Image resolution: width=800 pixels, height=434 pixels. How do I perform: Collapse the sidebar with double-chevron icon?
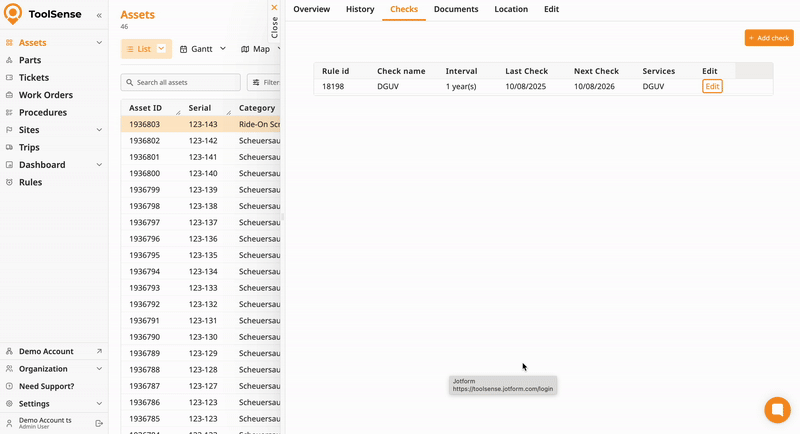[x=99, y=15]
